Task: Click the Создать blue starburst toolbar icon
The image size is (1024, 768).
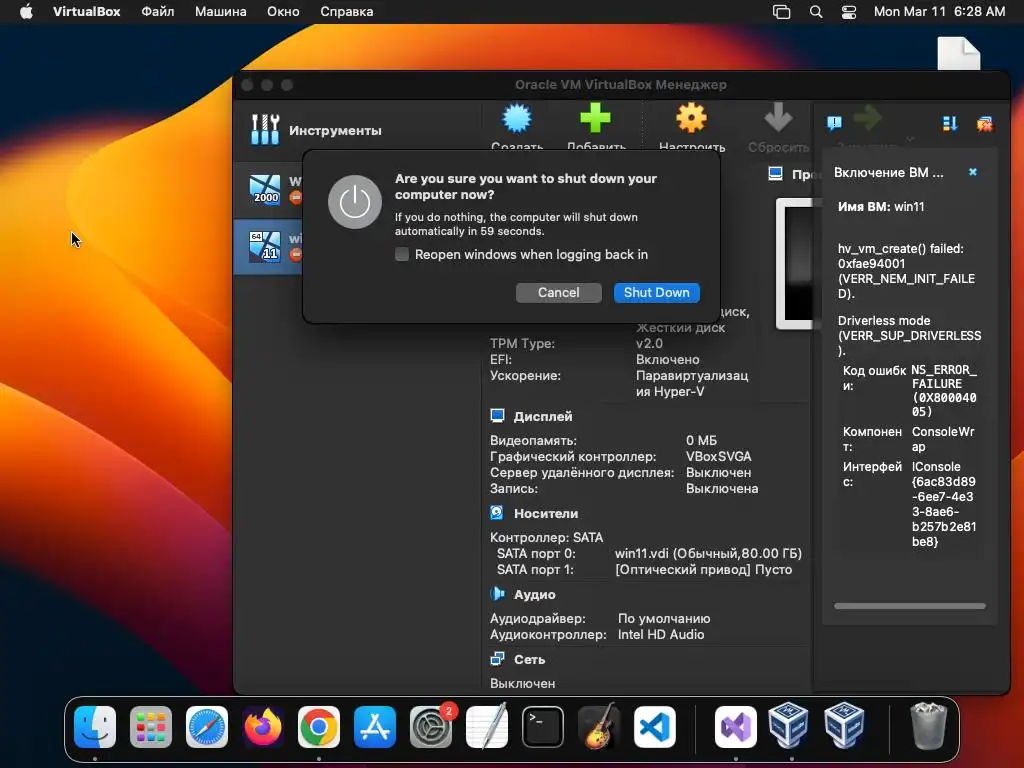Action: pos(517,118)
